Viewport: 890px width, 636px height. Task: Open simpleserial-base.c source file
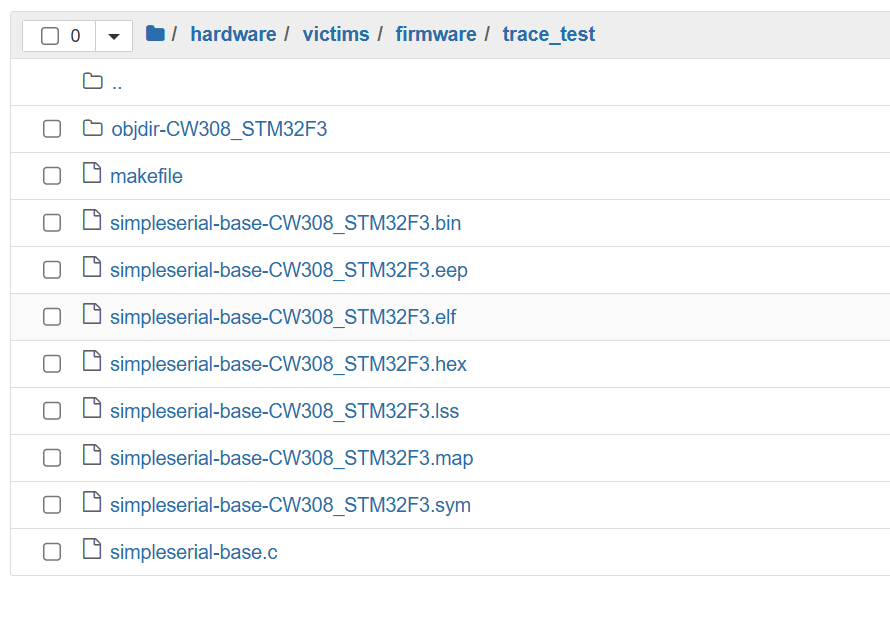click(x=194, y=553)
